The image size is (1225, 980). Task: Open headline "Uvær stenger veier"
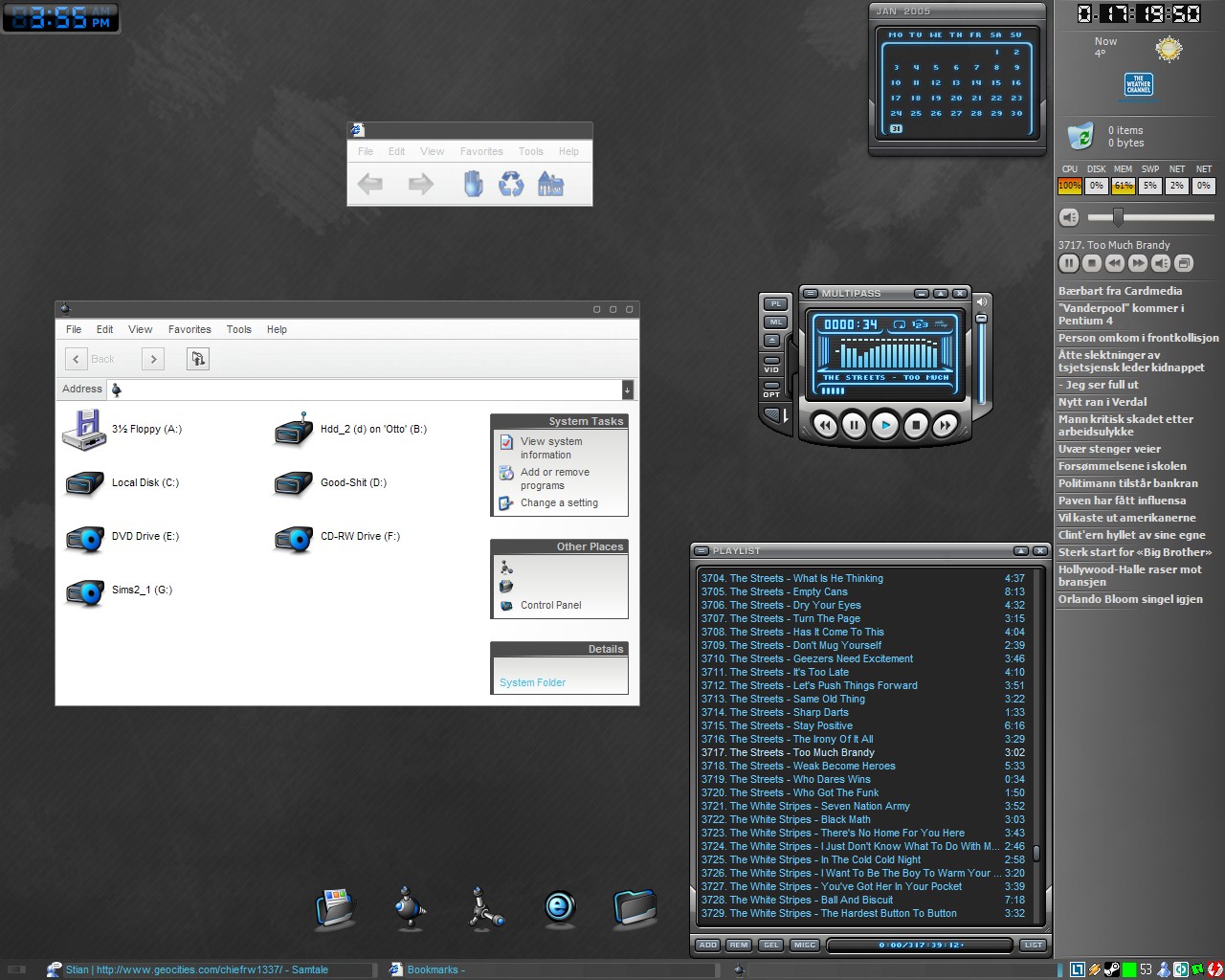click(1109, 449)
